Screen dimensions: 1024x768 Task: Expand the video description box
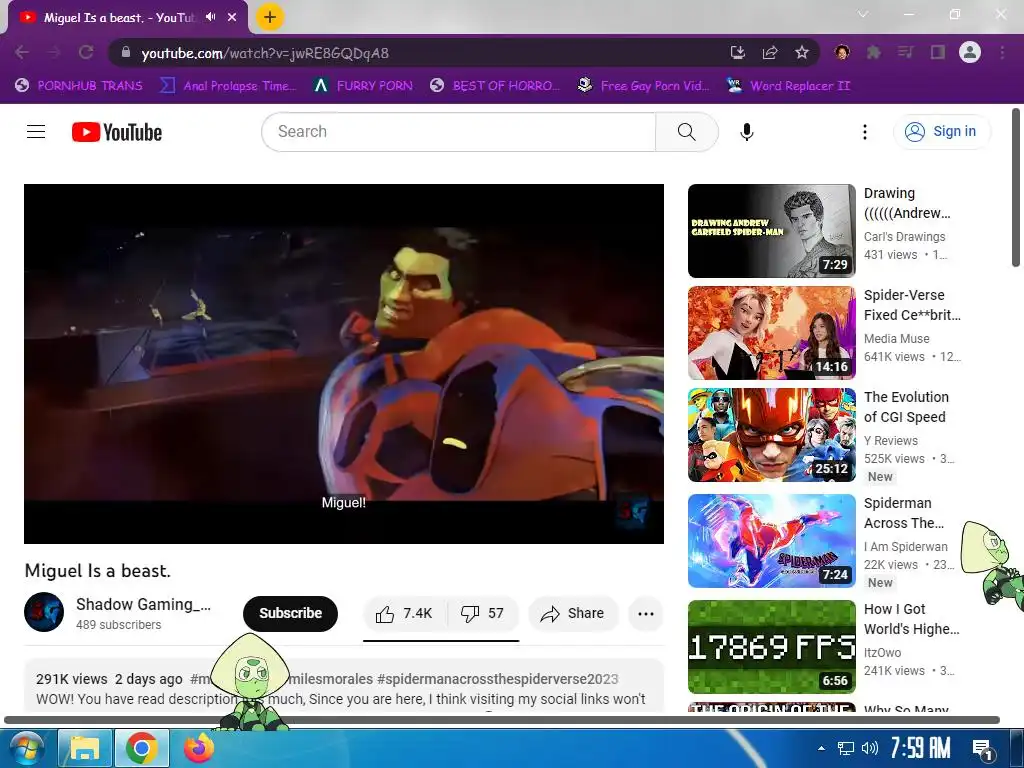(x=344, y=686)
